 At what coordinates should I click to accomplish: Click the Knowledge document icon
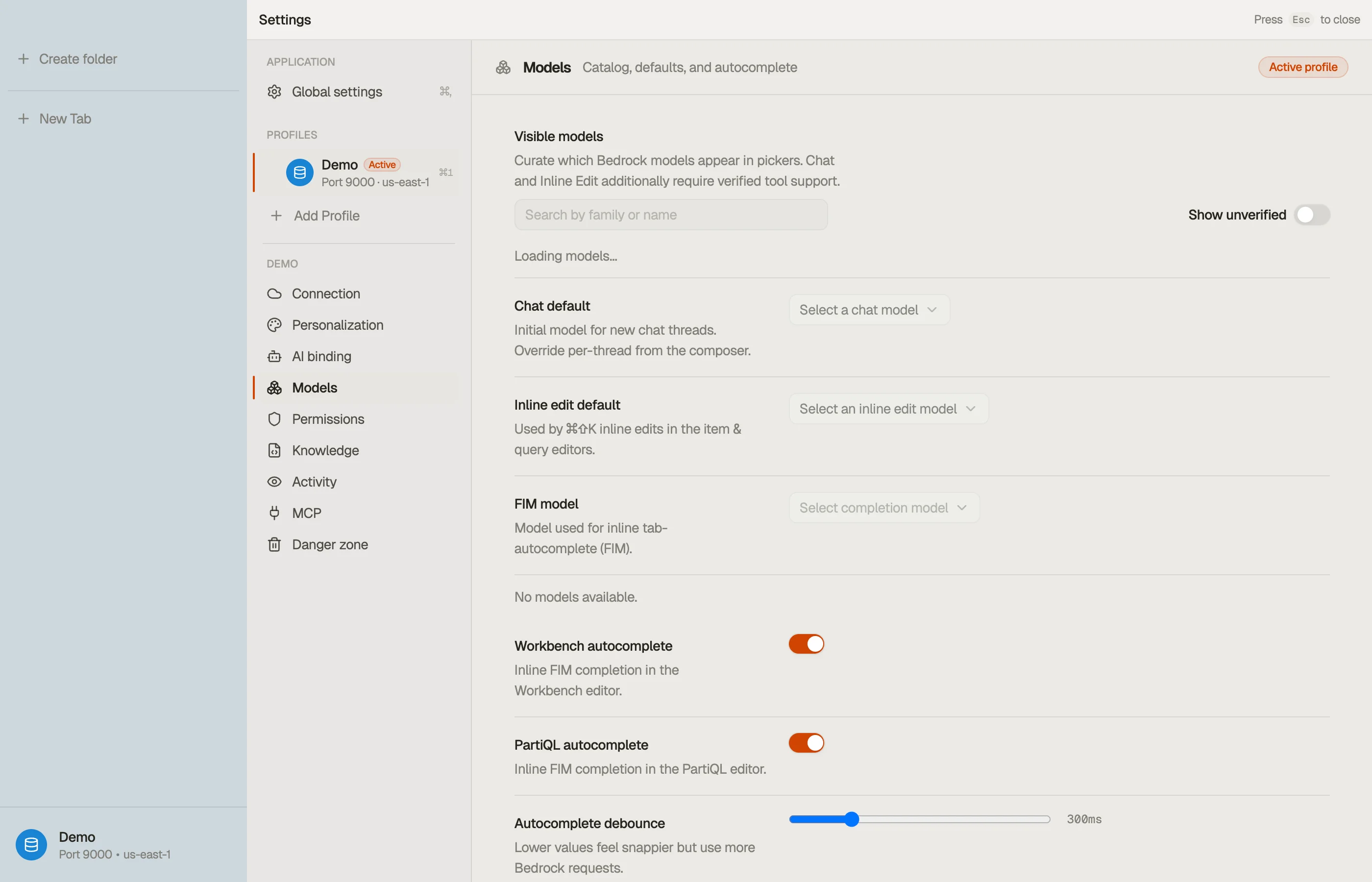coord(274,450)
